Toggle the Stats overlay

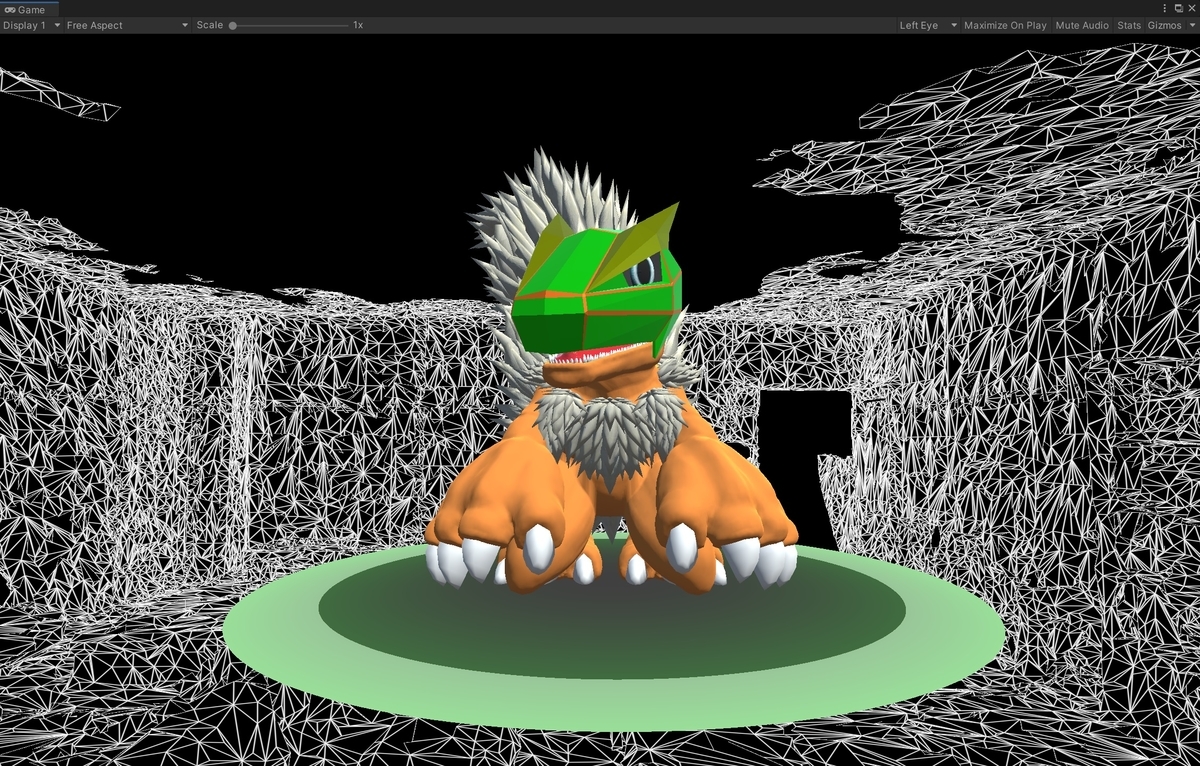(1129, 25)
